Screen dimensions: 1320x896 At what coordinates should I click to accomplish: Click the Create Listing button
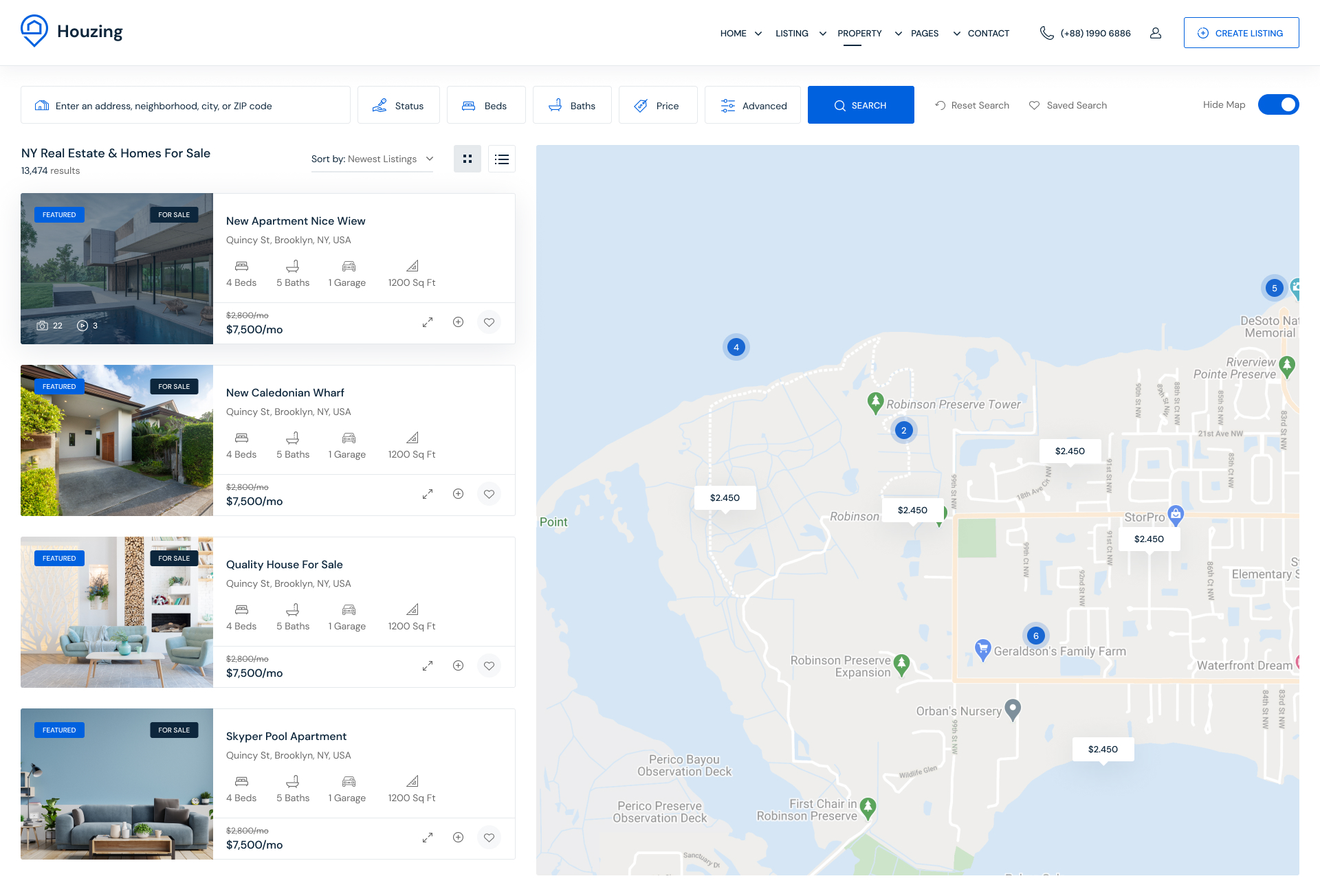(1241, 33)
